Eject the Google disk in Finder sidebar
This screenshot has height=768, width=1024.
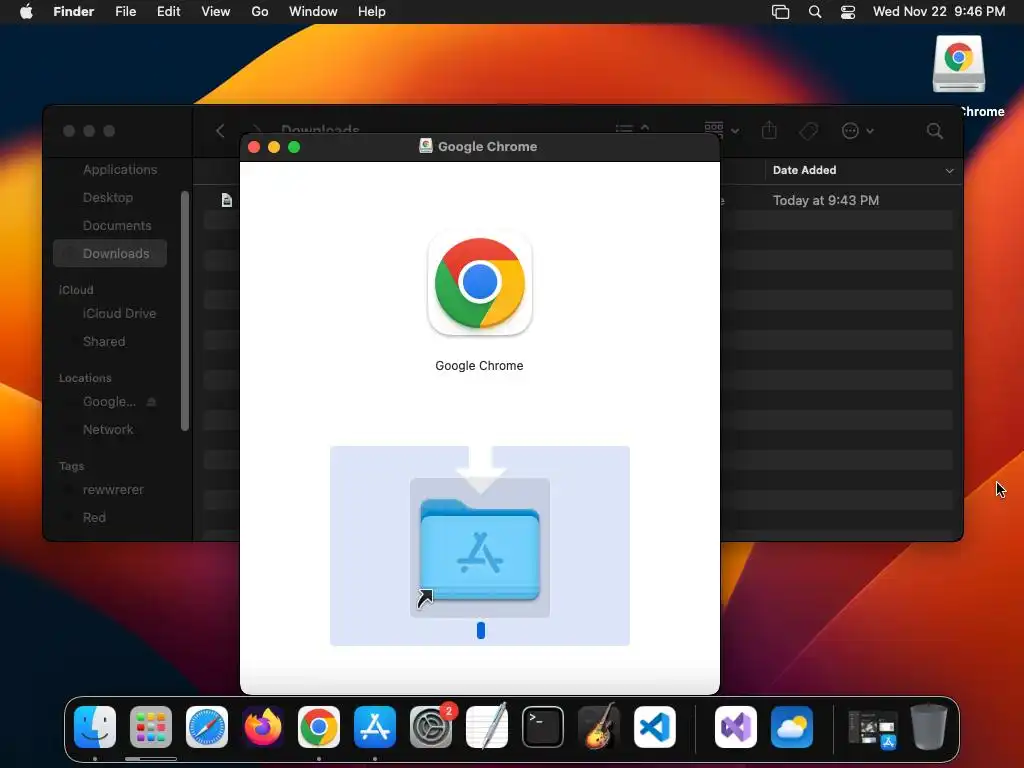click(x=152, y=402)
